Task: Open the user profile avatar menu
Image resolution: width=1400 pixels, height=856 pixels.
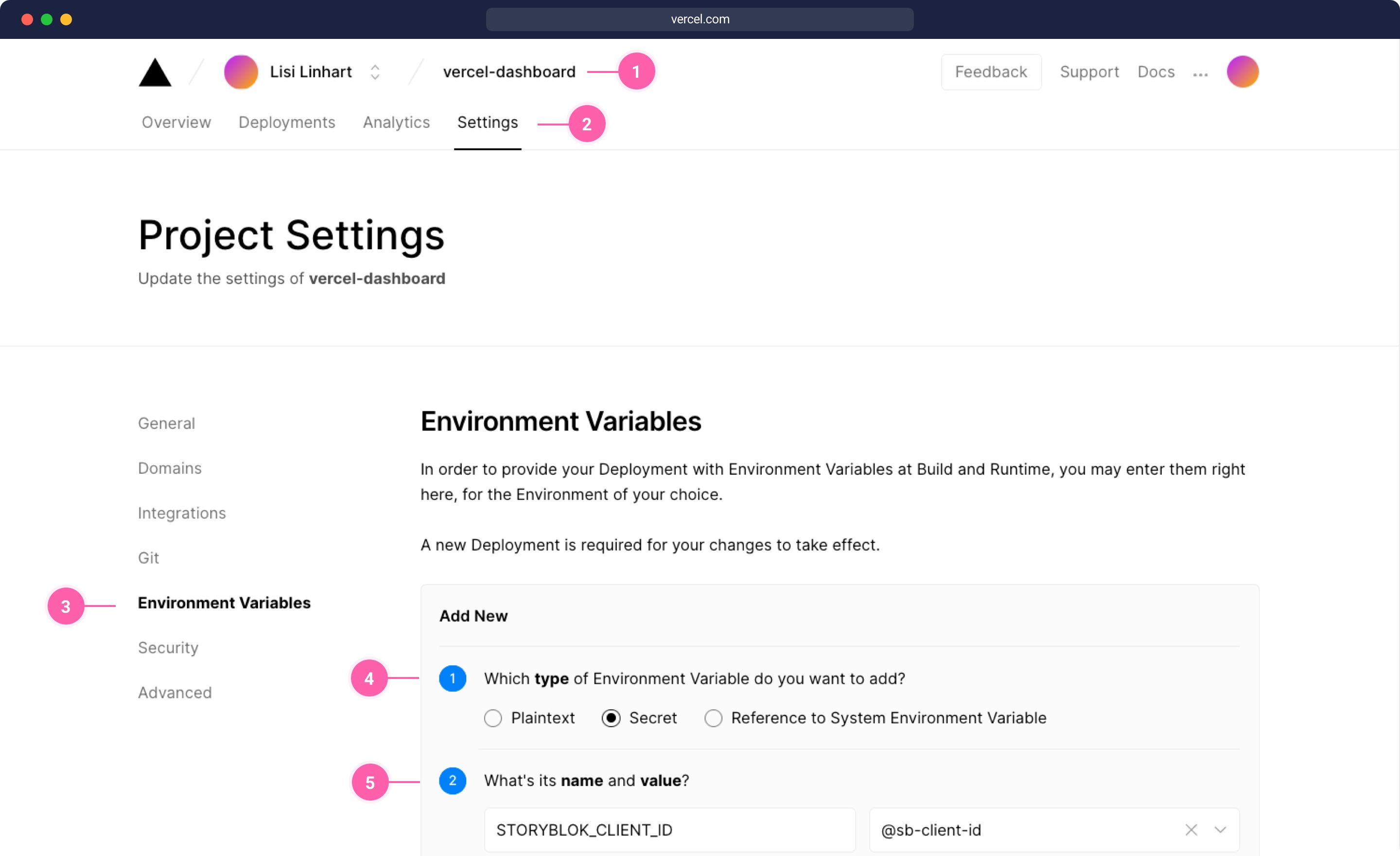Action: pyautogui.click(x=1242, y=72)
